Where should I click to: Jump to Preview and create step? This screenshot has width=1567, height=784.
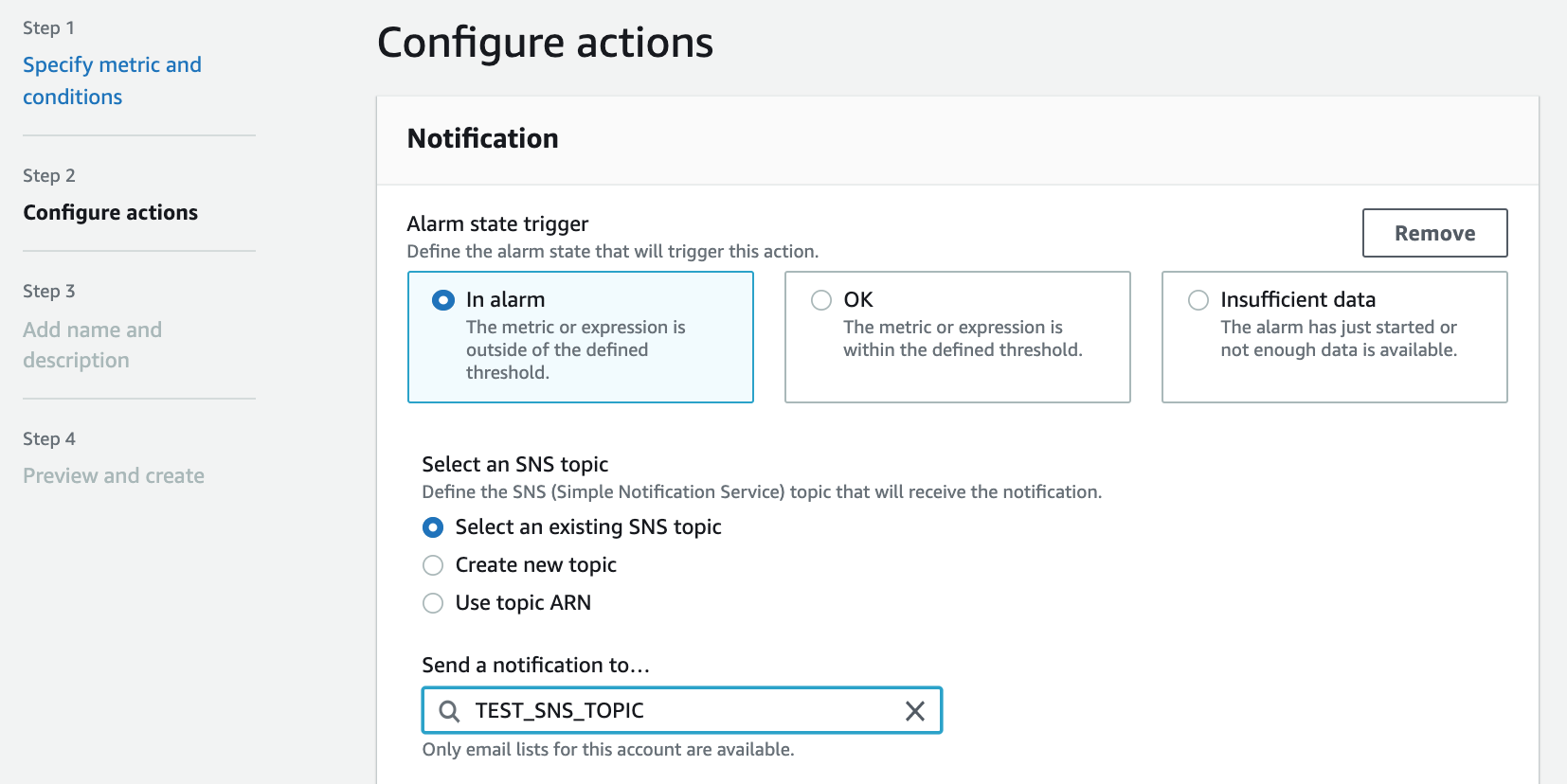tap(114, 475)
